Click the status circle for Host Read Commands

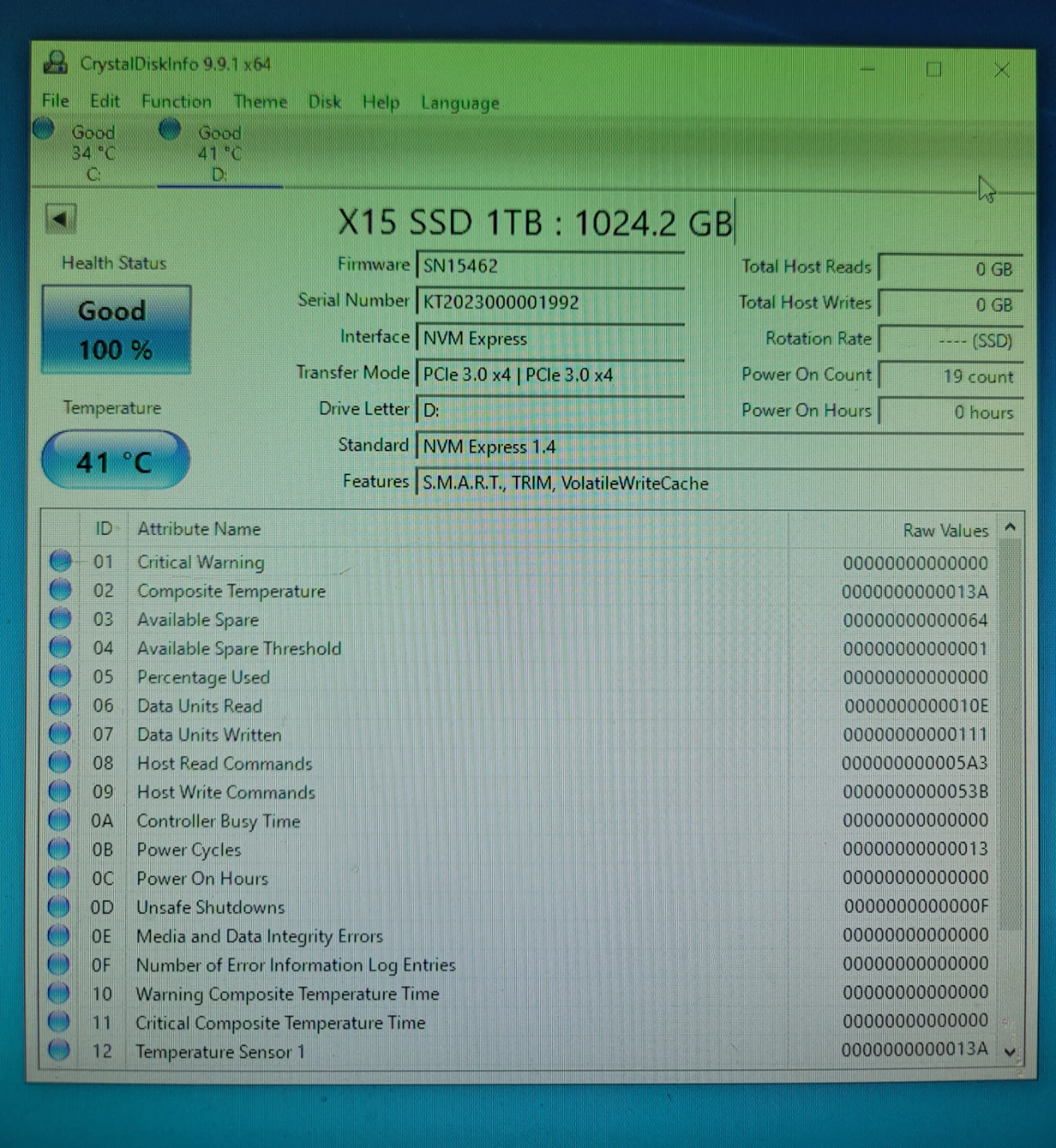point(60,762)
